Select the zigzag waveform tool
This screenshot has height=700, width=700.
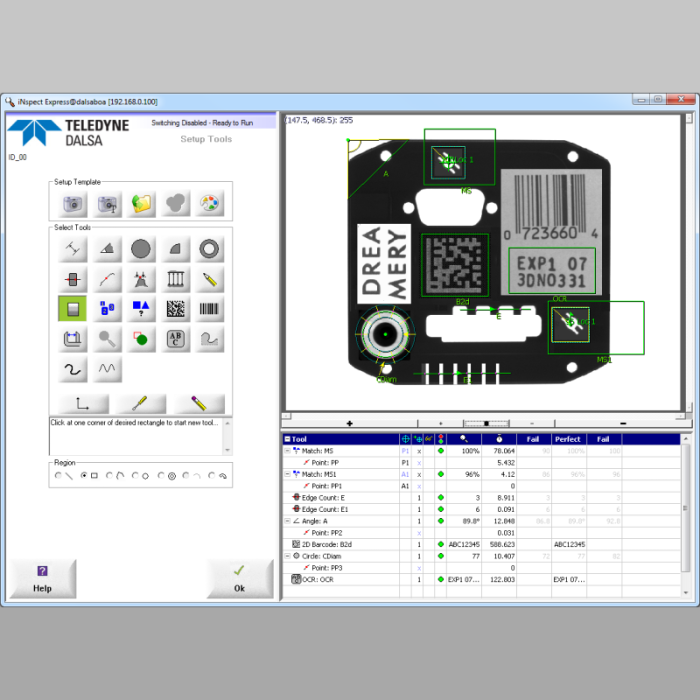point(107,369)
